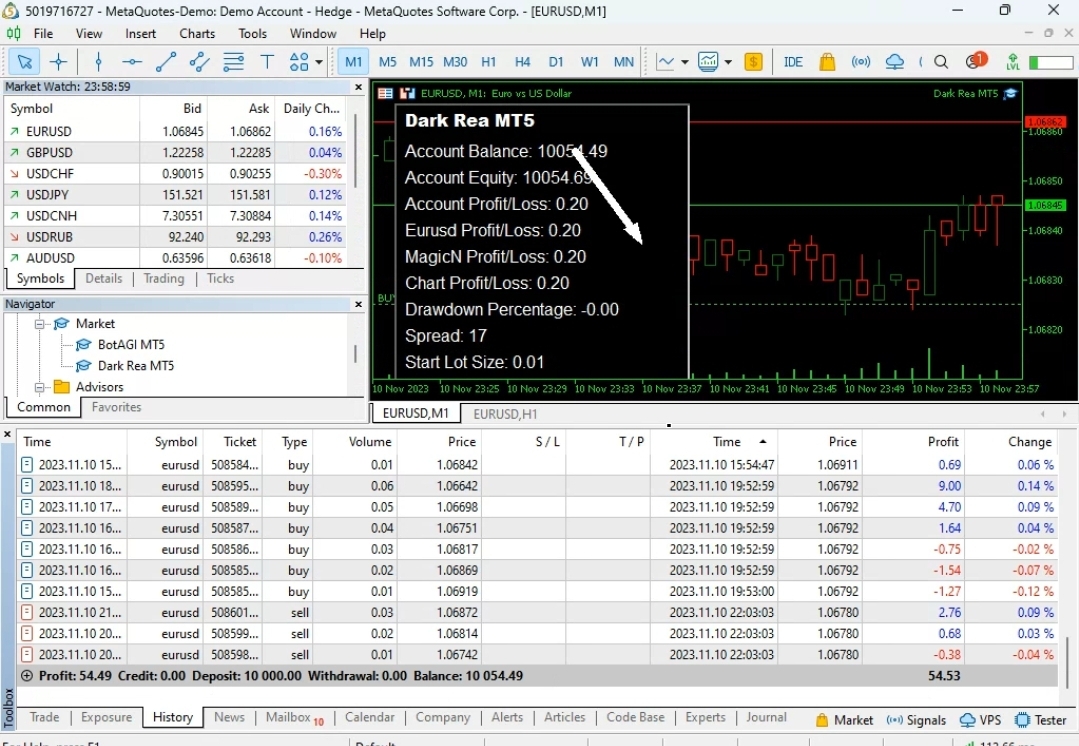The image size is (1079, 746).
Task: Expand the shapes tool dropdown arrow
Action: tap(319, 62)
